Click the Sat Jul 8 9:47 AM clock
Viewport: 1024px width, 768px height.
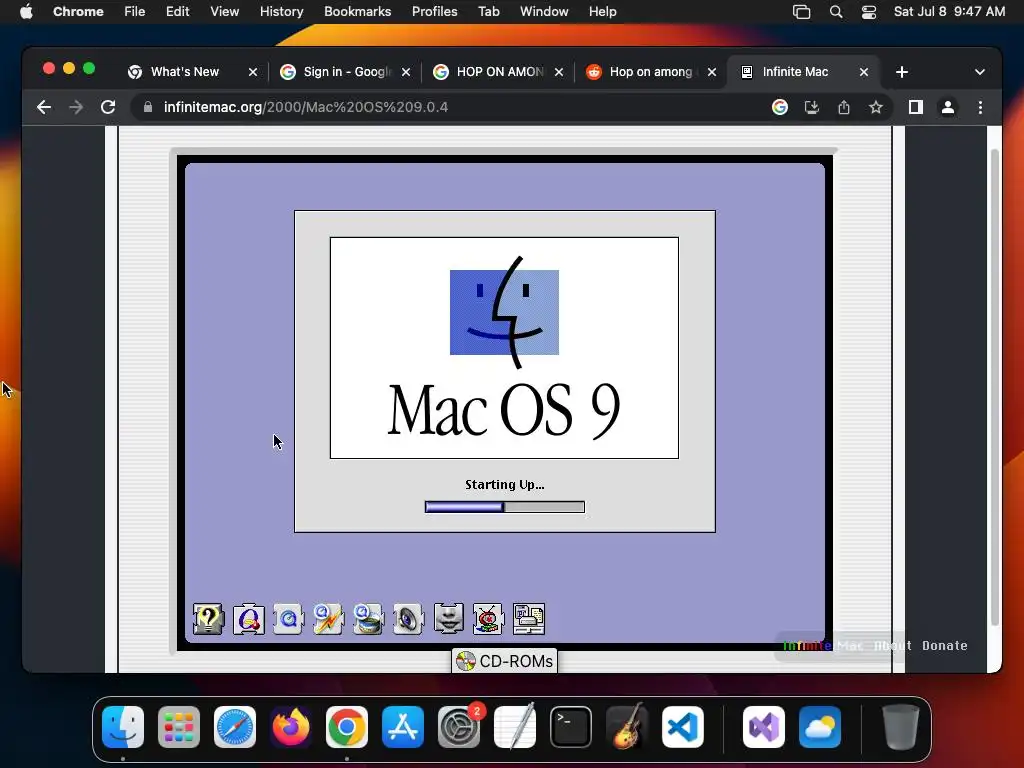click(x=949, y=12)
